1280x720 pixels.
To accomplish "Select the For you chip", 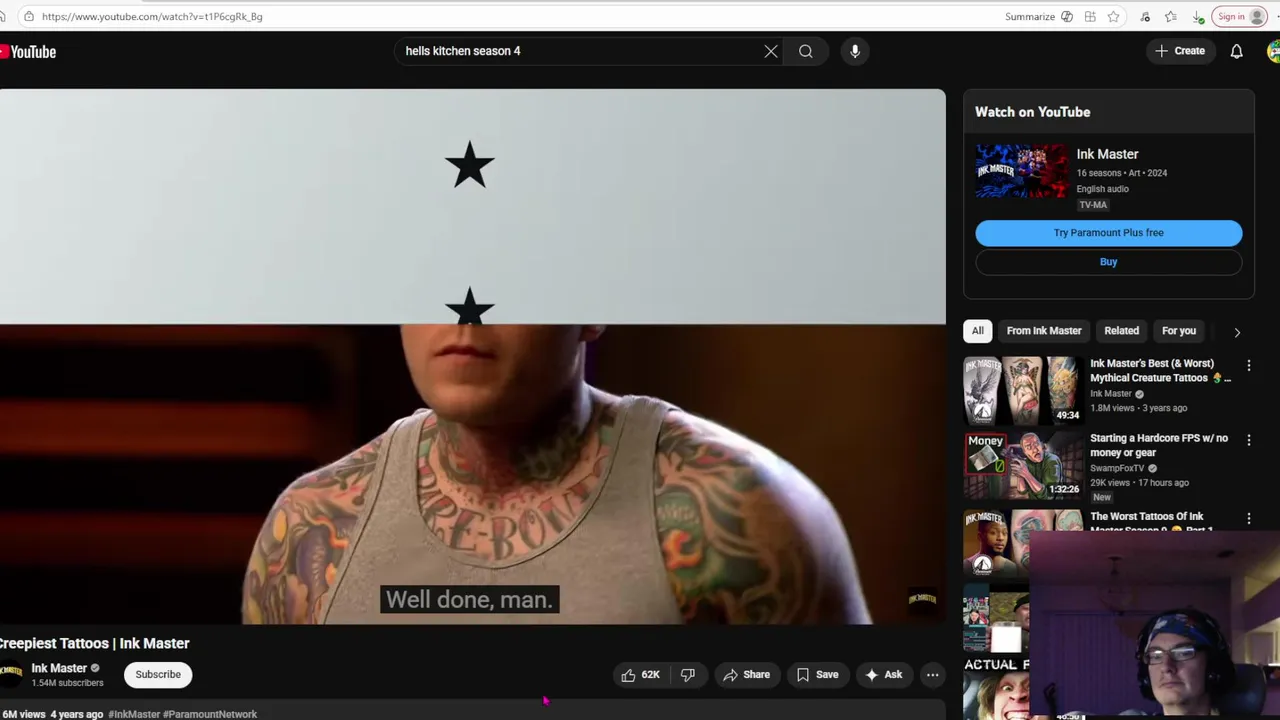I will [1179, 331].
